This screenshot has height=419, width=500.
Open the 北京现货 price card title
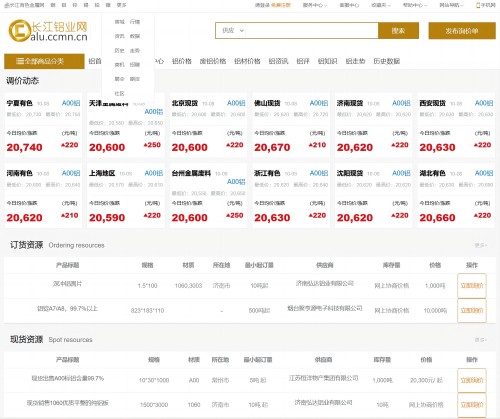(185, 103)
